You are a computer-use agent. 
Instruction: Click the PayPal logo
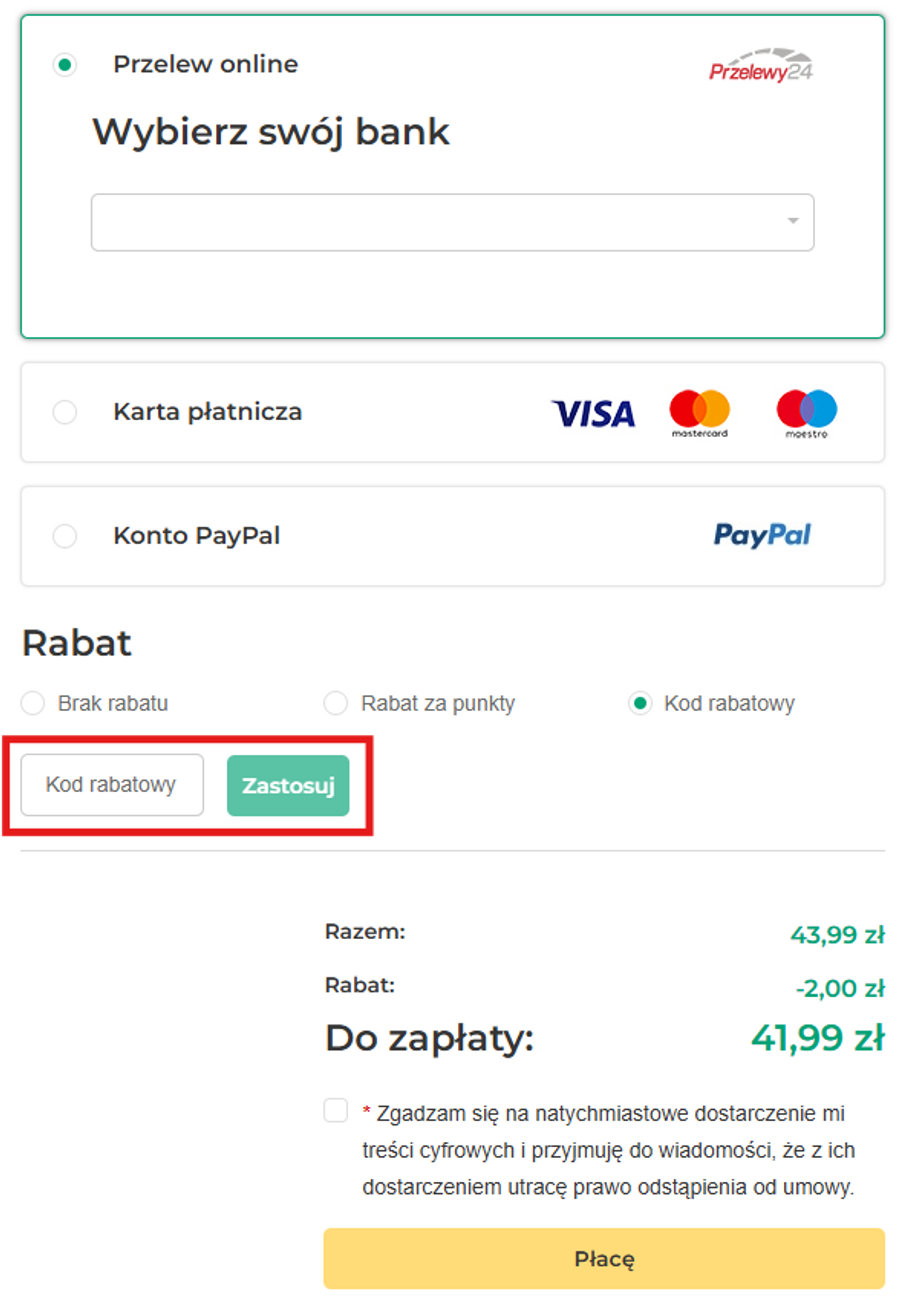[x=762, y=536]
